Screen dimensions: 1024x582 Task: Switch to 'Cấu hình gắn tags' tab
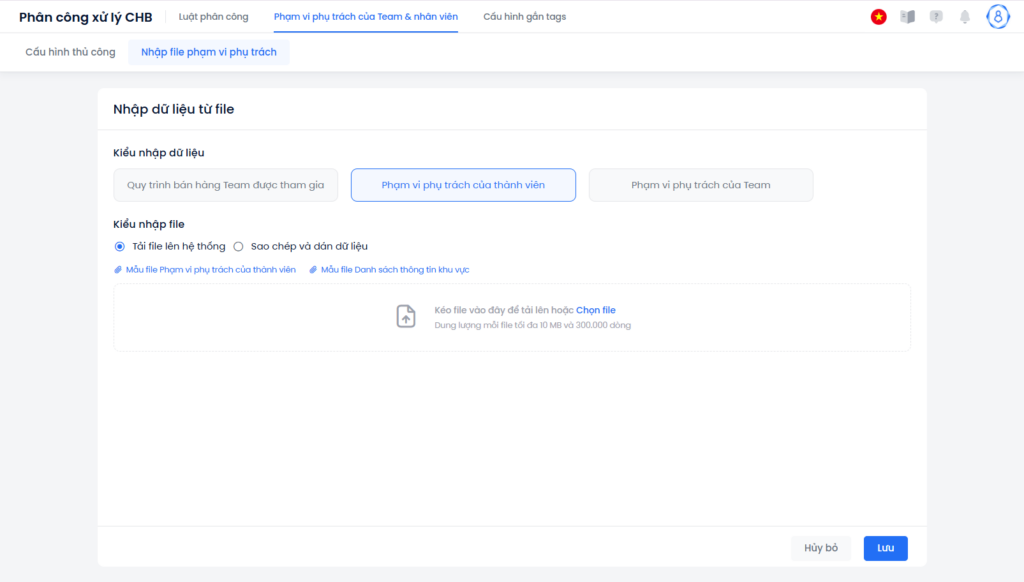[x=524, y=17]
